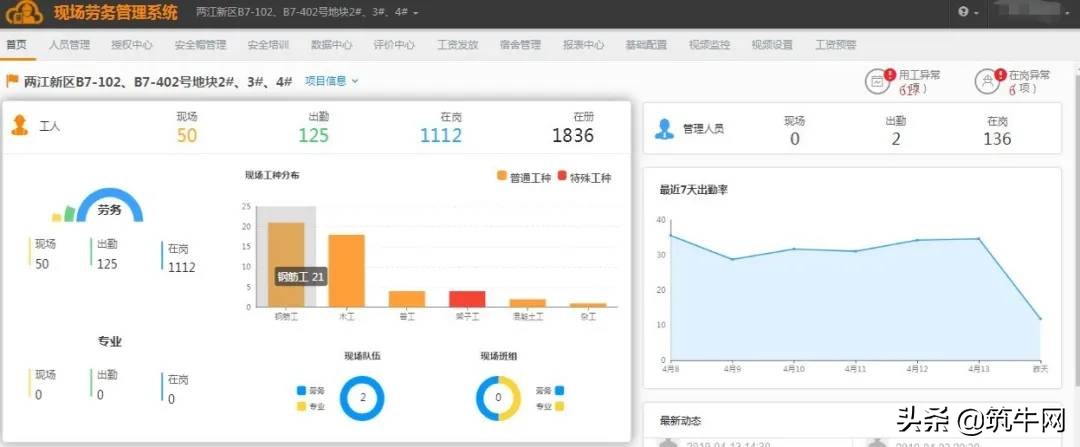Image resolution: width=1080 pixels, height=447 pixels.
Task: Click the orange cloud system logo
Action: click(x=23, y=12)
